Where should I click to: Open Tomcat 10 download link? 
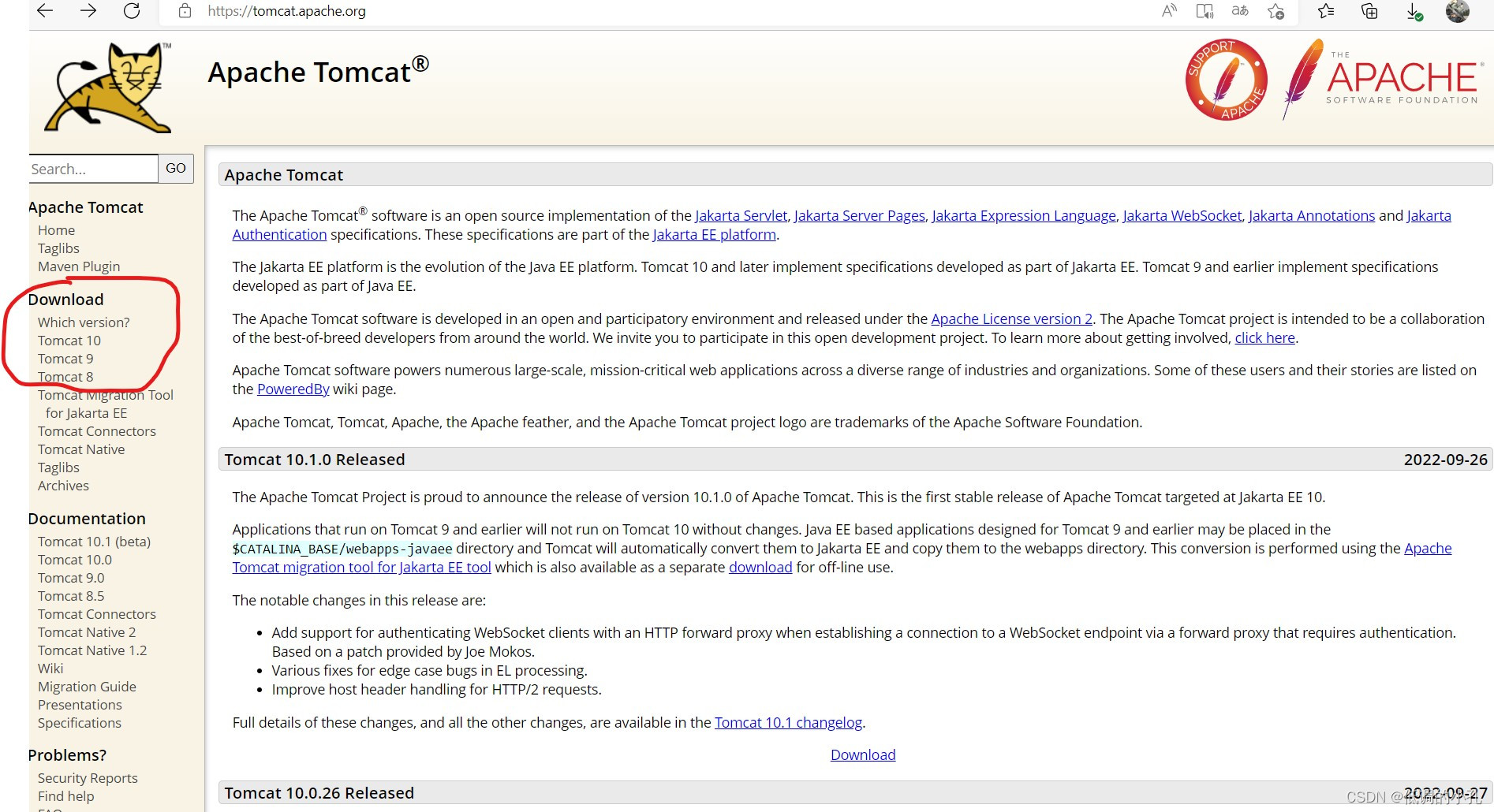(x=69, y=341)
